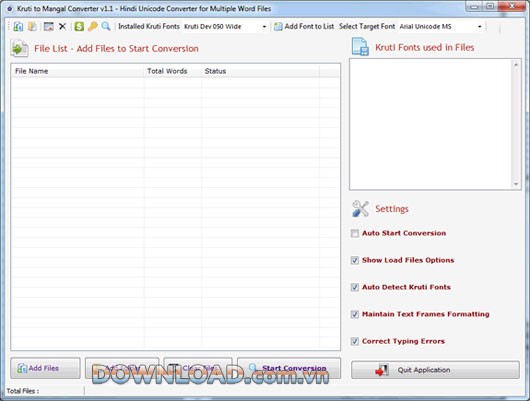Click the Select Target Font label
The width and height of the screenshot is (530, 401).
pos(367,26)
